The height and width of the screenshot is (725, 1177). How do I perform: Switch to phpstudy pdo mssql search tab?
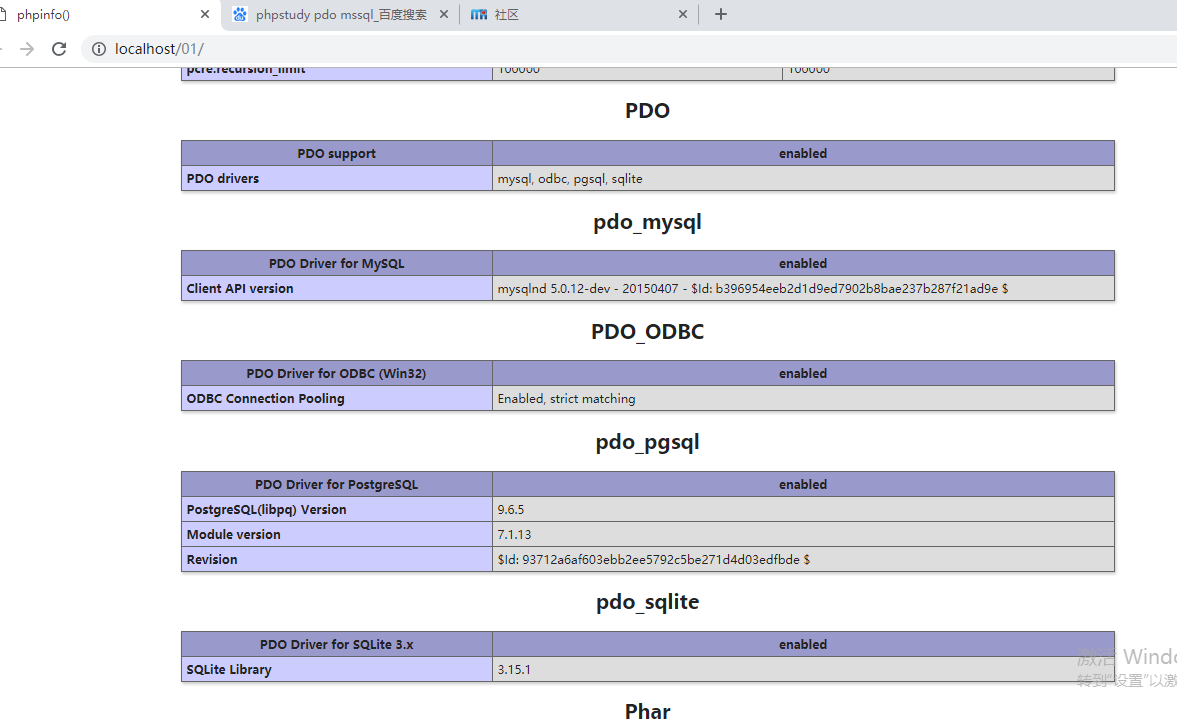coord(342,14)
